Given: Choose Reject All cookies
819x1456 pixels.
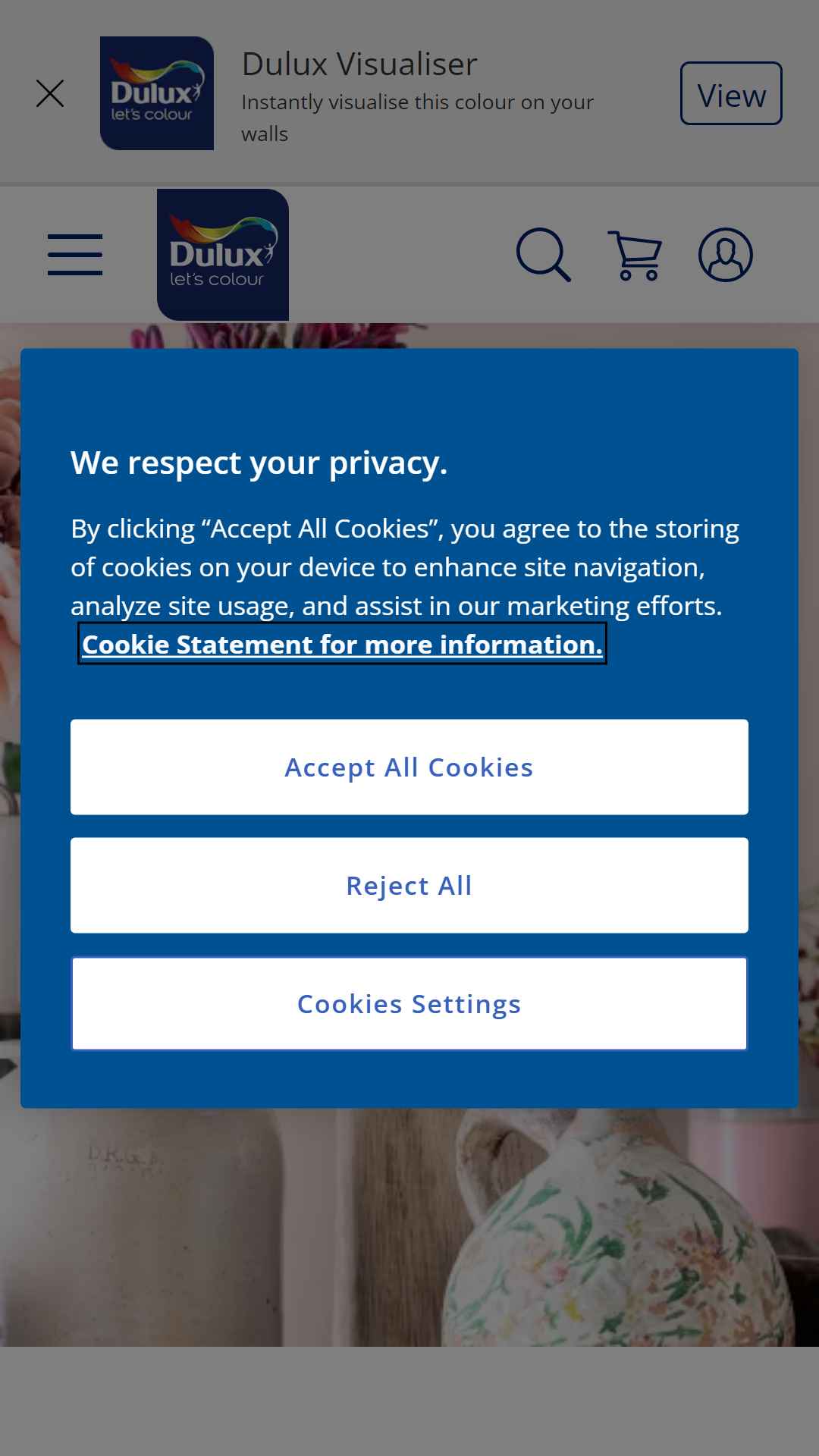Looking at the screenshot, I should coord(409,885).
